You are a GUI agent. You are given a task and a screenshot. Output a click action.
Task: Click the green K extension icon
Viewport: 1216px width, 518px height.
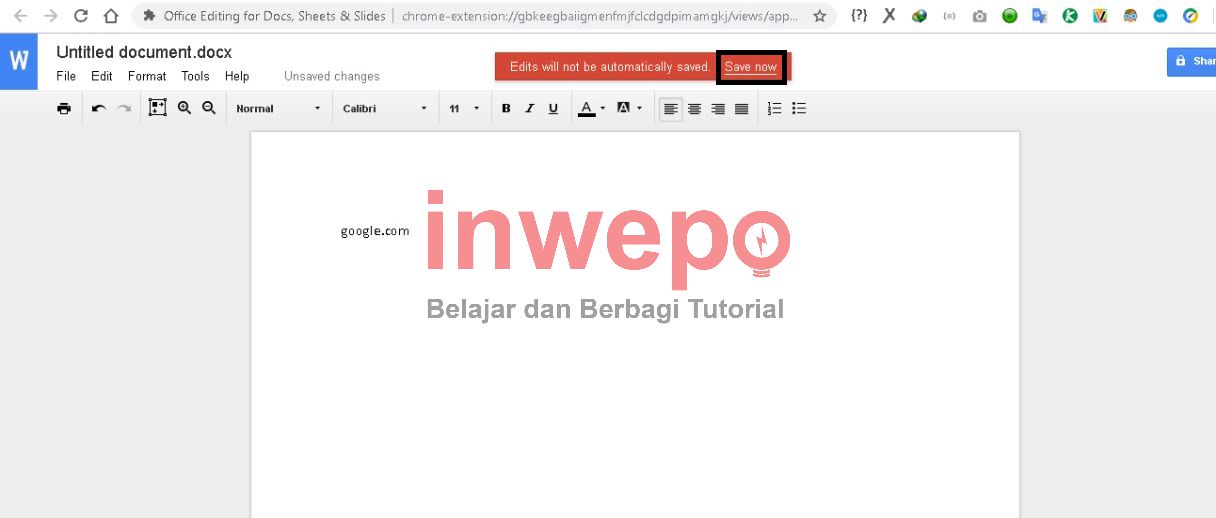[1070, 16]
